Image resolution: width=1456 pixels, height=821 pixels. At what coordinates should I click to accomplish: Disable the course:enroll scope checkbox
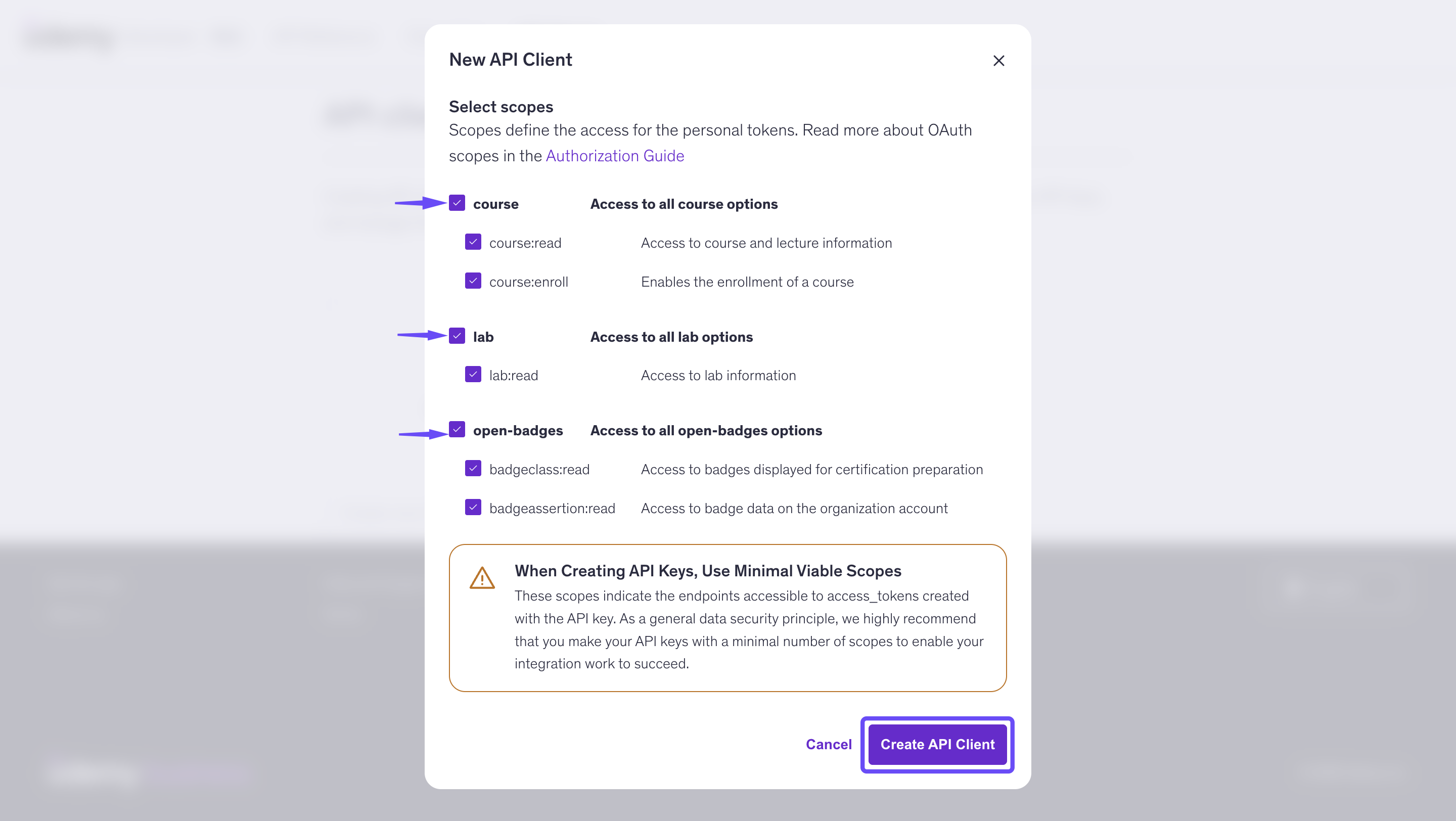coord(473,281)
